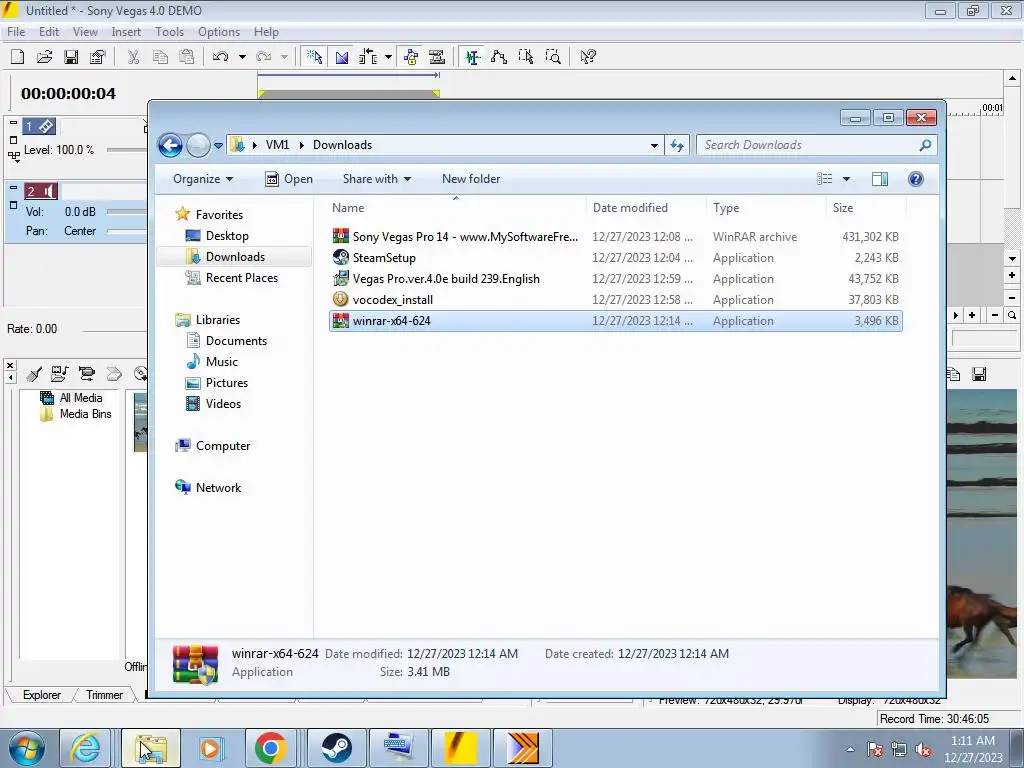Select the Zoom Edit magnifier tool
The width and height of the screenshot is (1024, 768).
coord(552,57)
